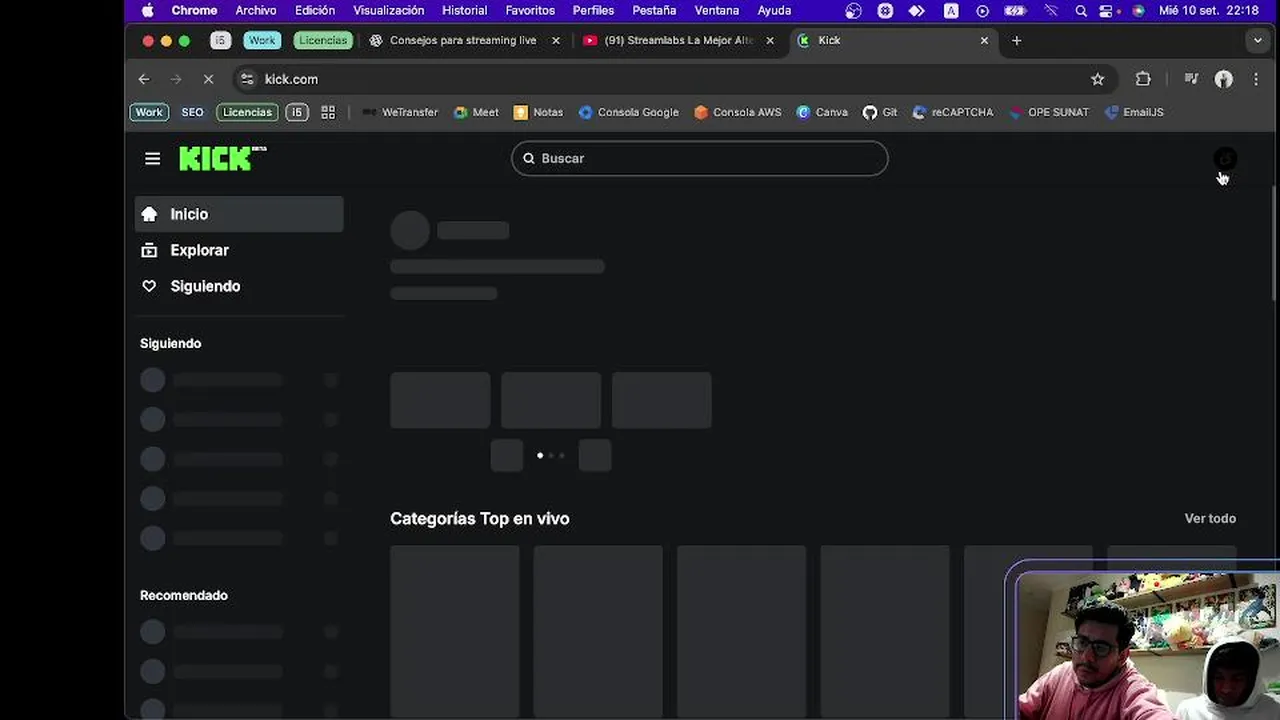The height and width of the screenshot is (720, 1280).
Task: Click the magnifier icon in Buscar field
Action: click(x=529, y=158)
